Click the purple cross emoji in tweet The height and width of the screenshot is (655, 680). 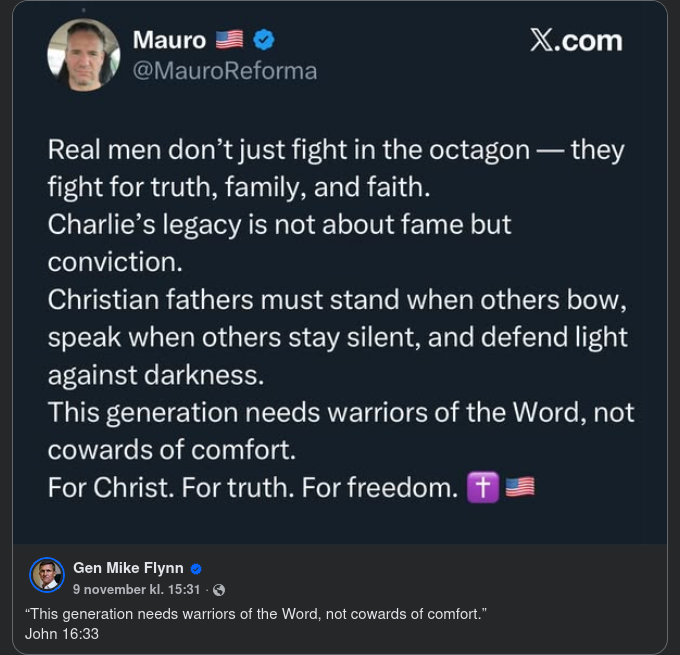click(483, 488)
